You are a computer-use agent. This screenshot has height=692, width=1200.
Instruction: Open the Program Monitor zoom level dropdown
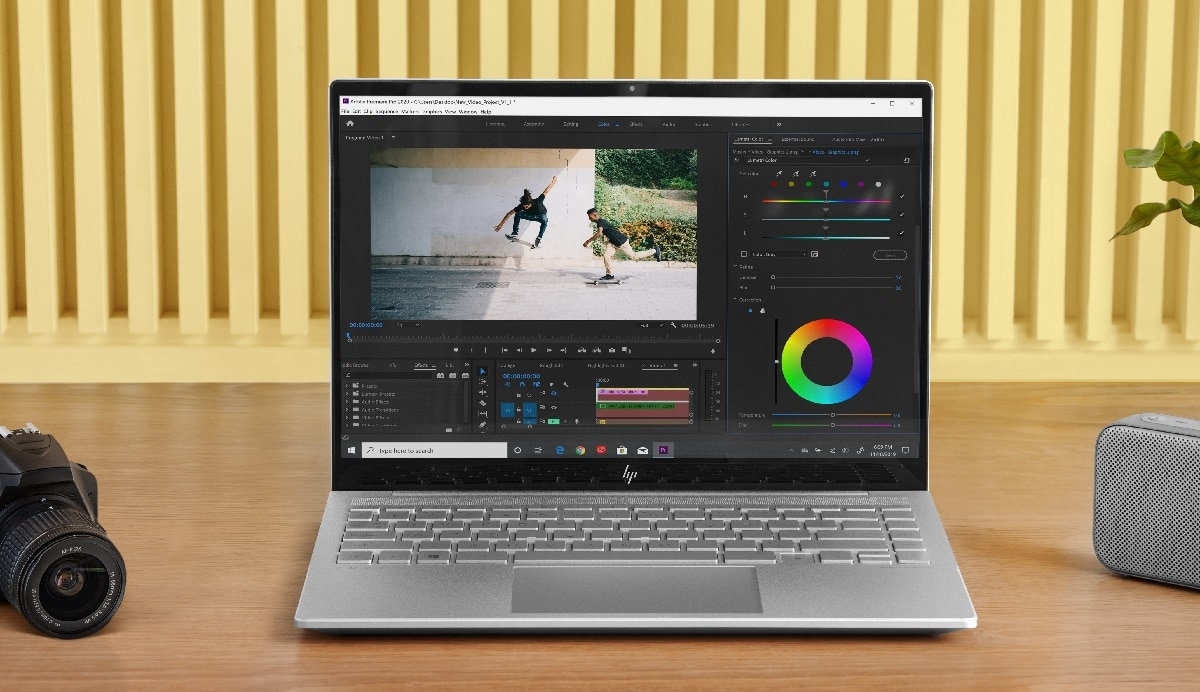click(407, 325)
